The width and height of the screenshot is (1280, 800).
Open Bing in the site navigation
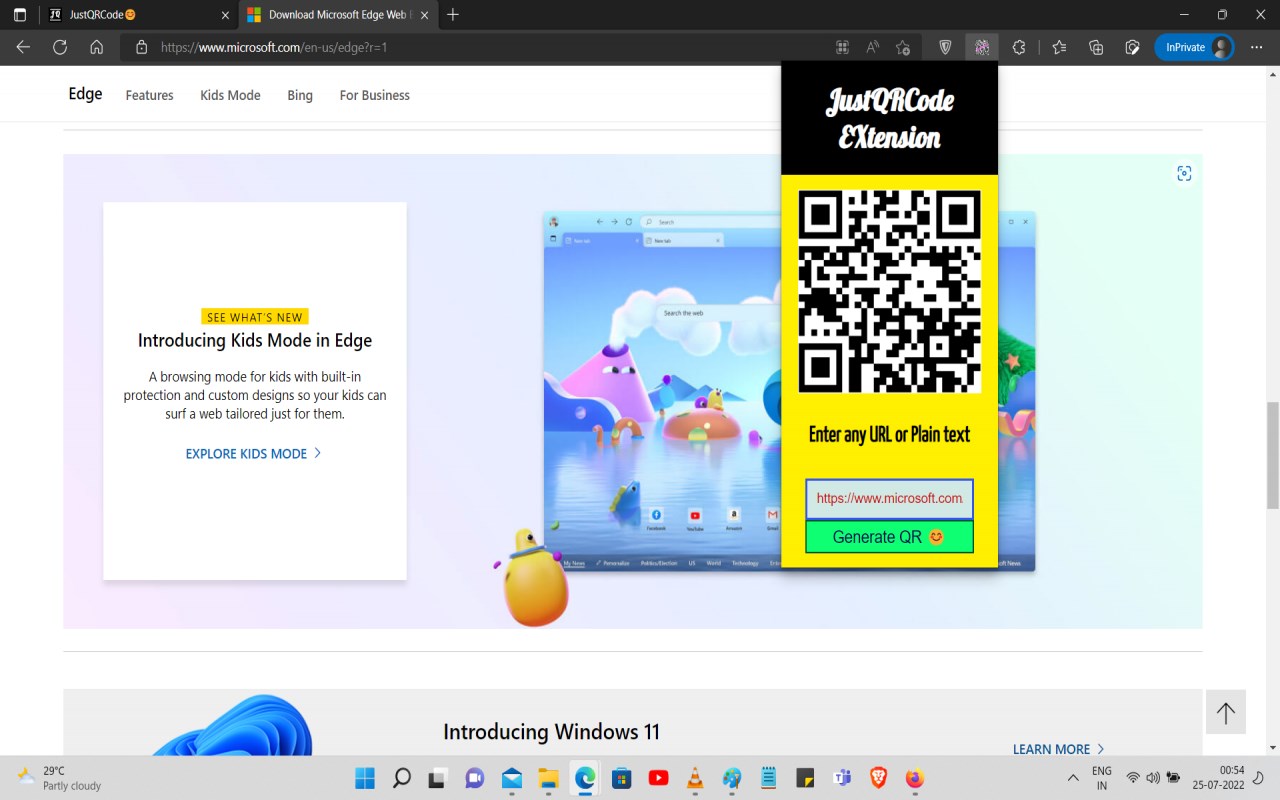(300, 95)
